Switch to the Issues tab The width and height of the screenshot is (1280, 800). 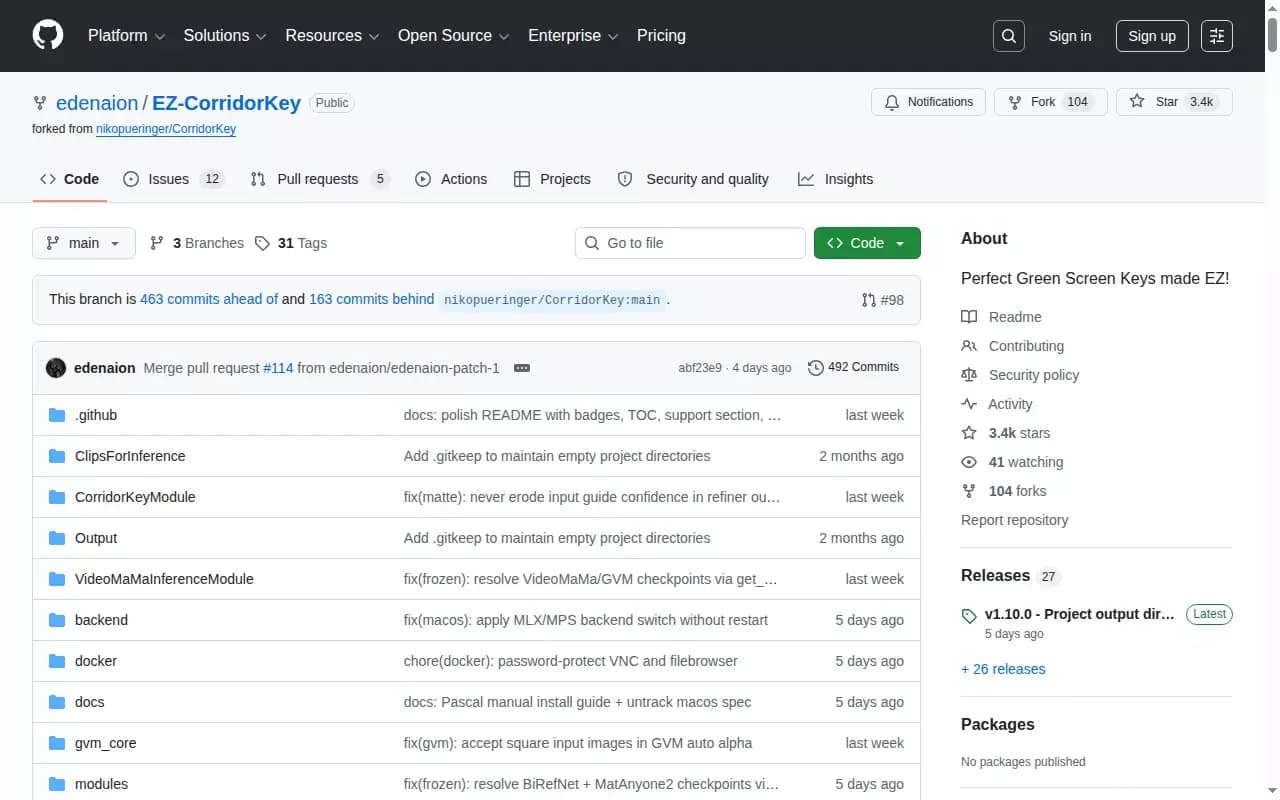coord(173,179)
